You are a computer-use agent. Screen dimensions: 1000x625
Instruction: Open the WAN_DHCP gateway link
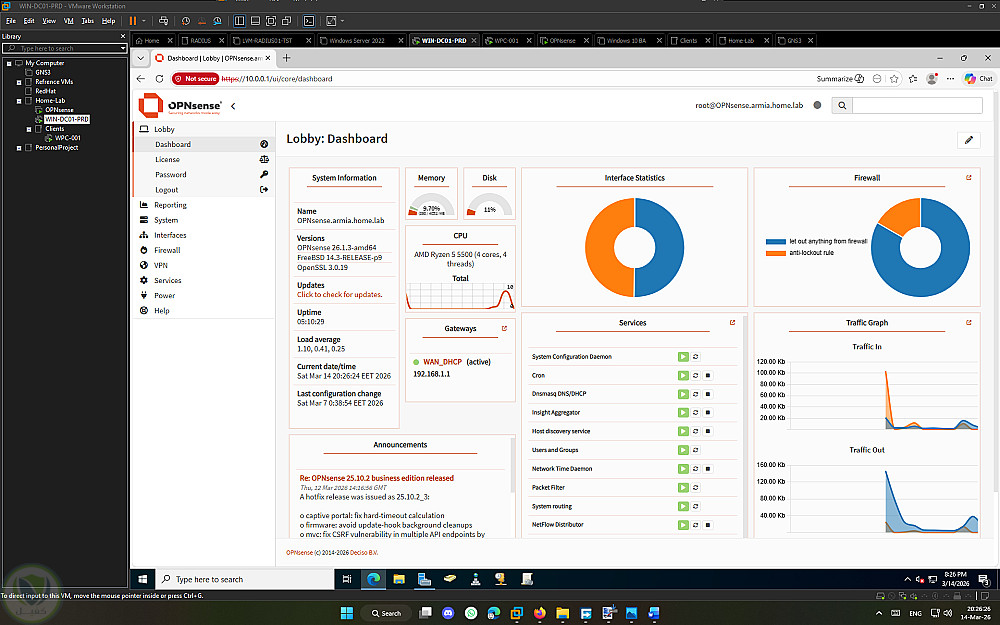[x=442, y=362]
